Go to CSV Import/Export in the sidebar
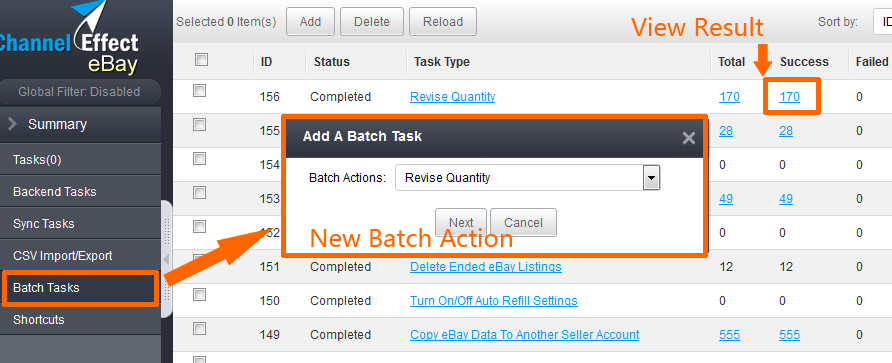 pos(63,256)
